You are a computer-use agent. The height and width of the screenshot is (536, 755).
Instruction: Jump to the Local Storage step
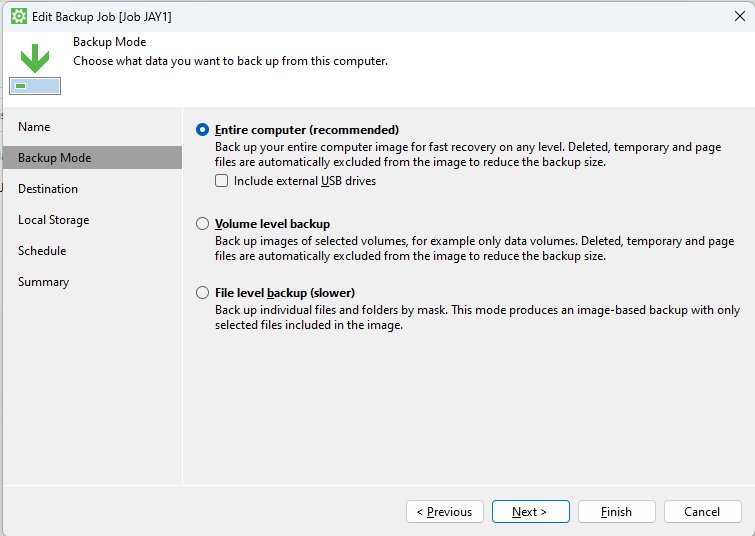53,220
